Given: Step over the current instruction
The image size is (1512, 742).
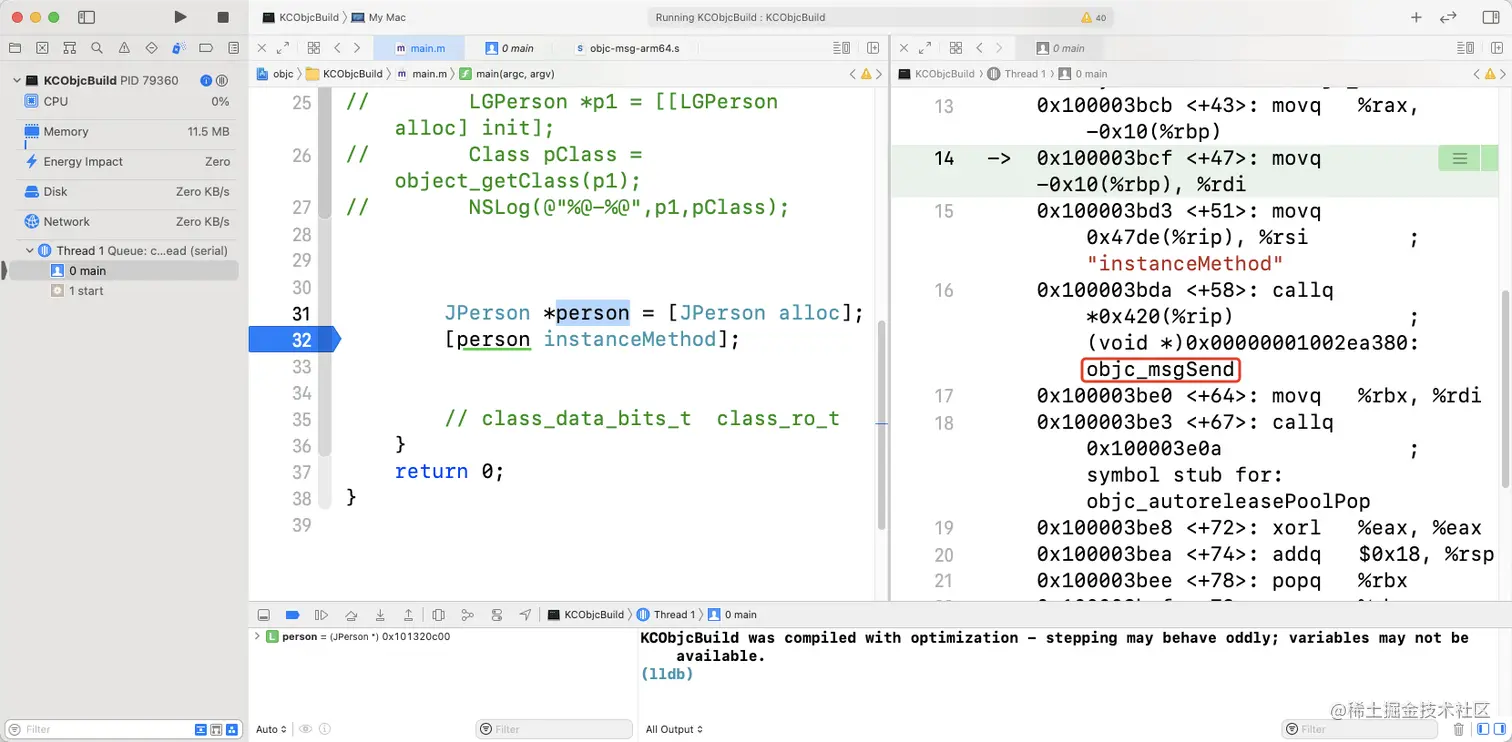Looking at the screenshot, I should pyautogui.click(x=351, y=615).
